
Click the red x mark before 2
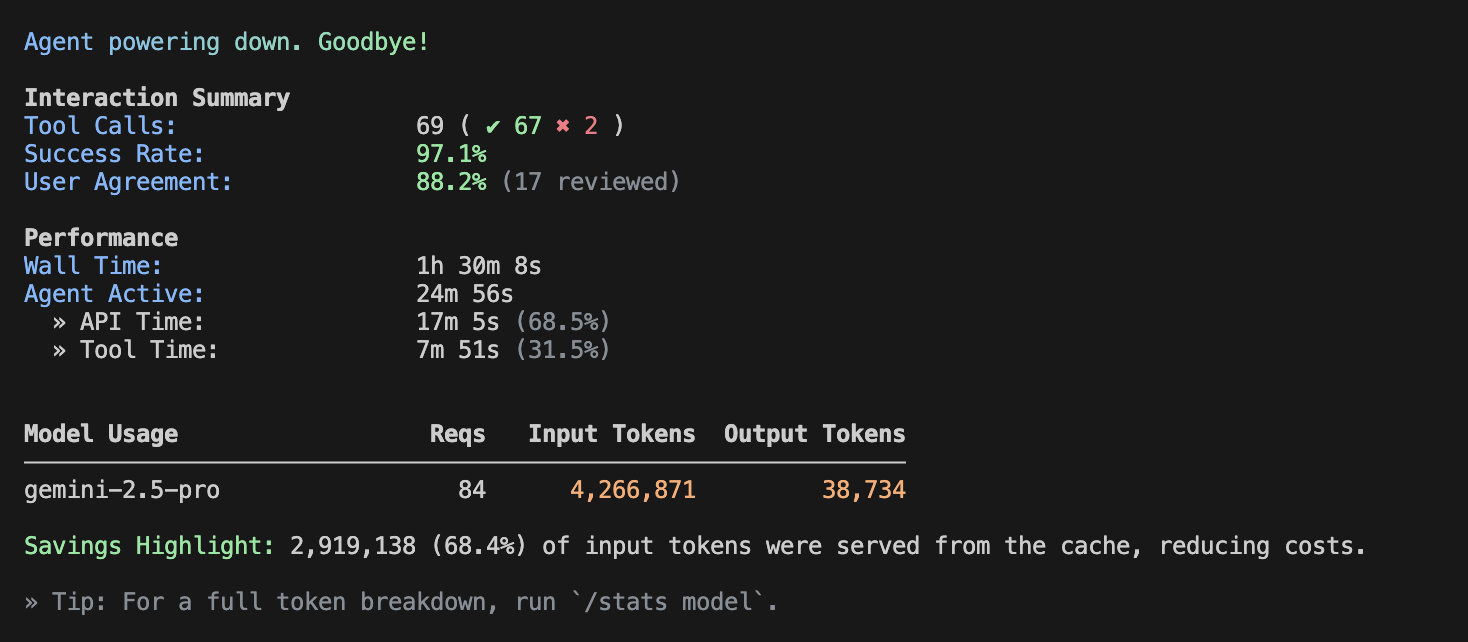coord(563,126)
